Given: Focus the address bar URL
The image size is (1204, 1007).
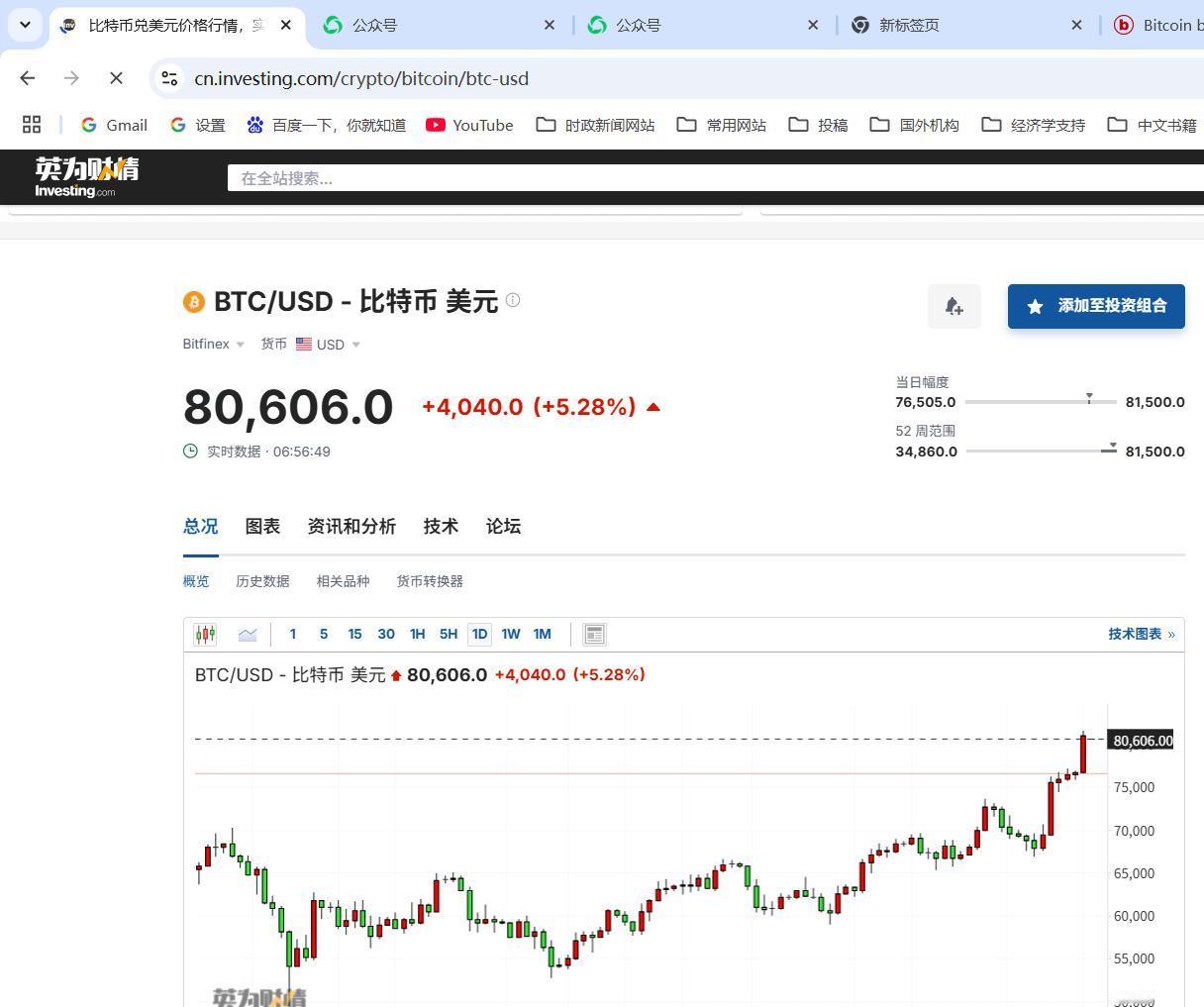Looking at the screenshot, I should 361,78.
